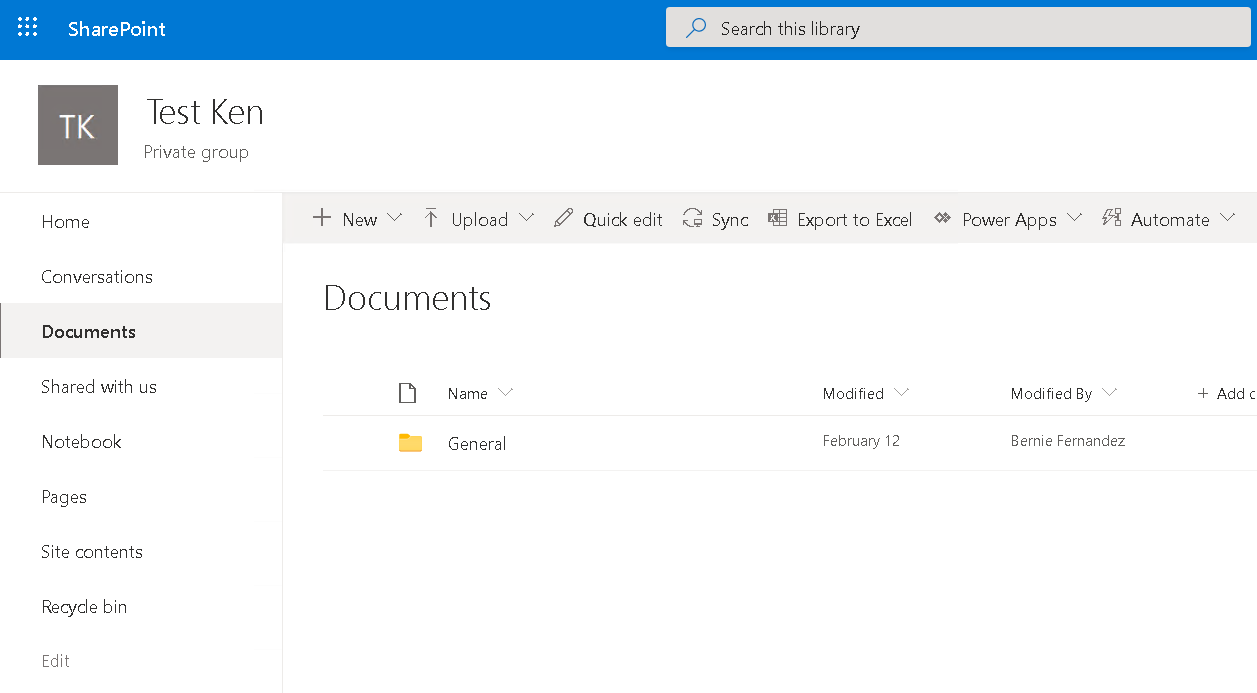
Task: Click the Automate flow icon
Action: pos(1111,218)
